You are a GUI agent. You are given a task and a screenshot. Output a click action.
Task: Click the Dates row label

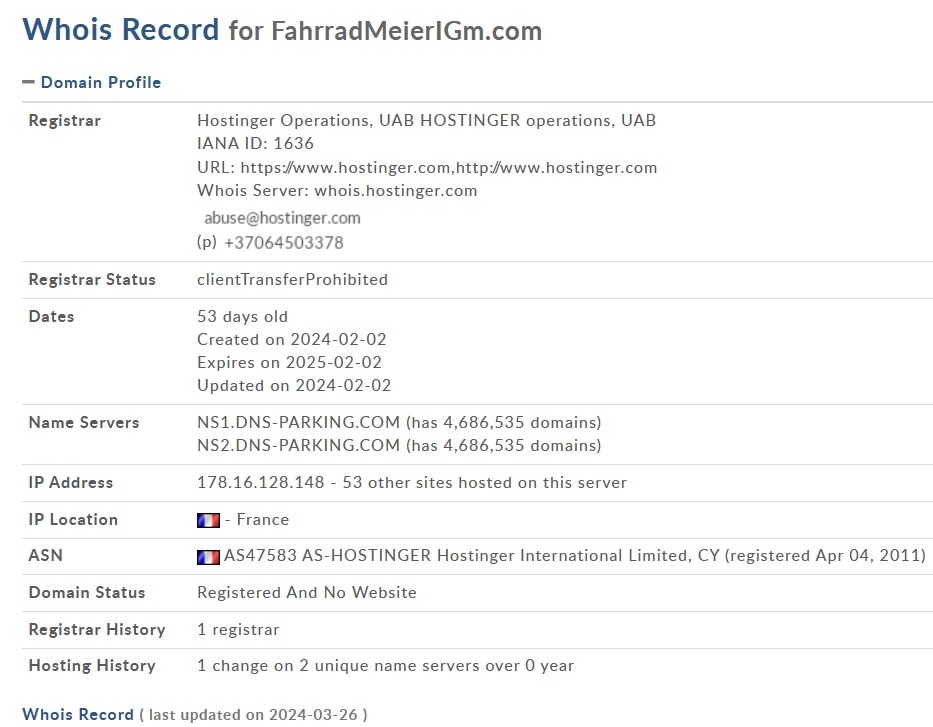click(x=51, y=317)
